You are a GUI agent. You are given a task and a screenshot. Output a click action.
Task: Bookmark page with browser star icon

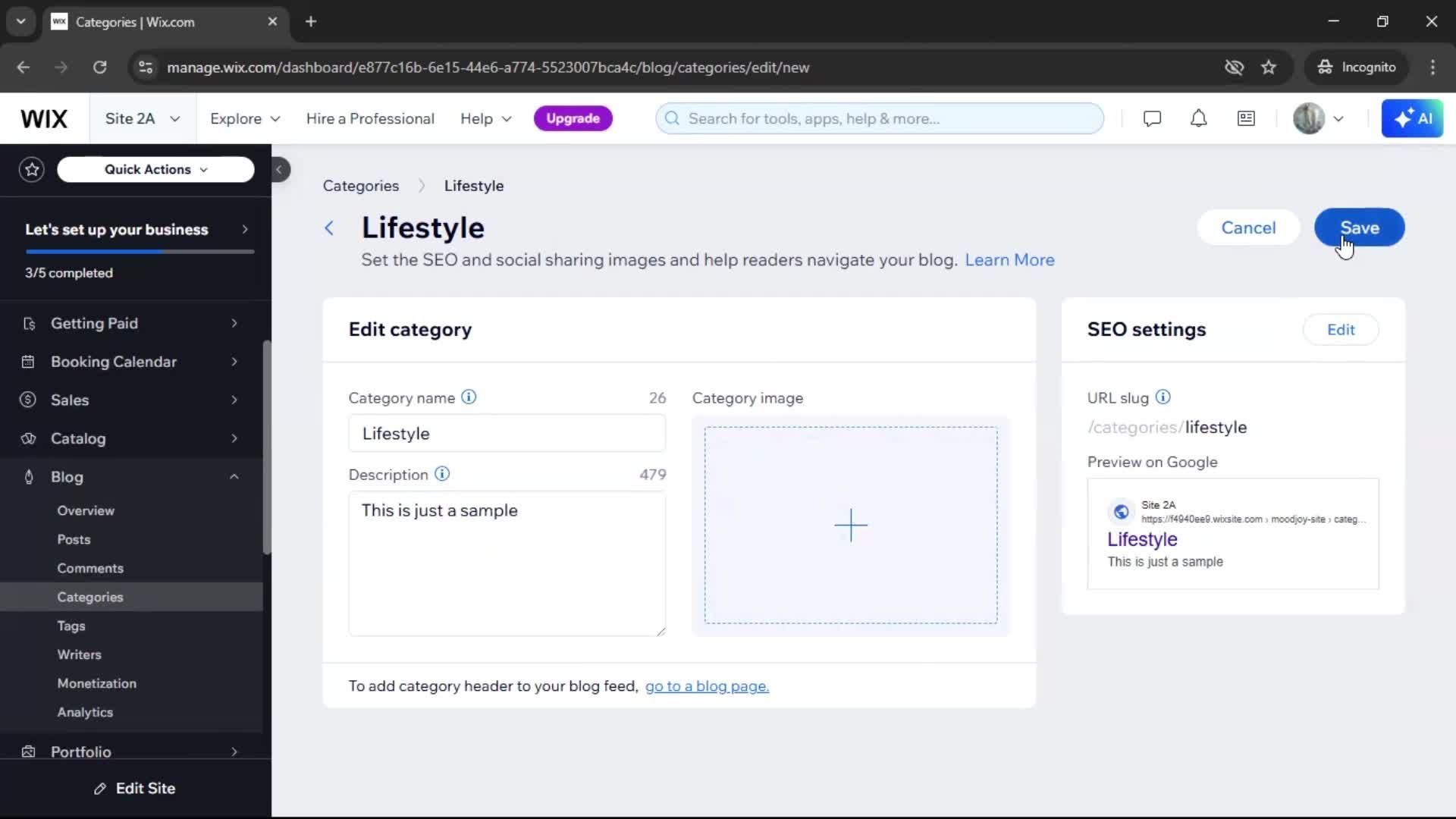click(x=1269, y=67)
